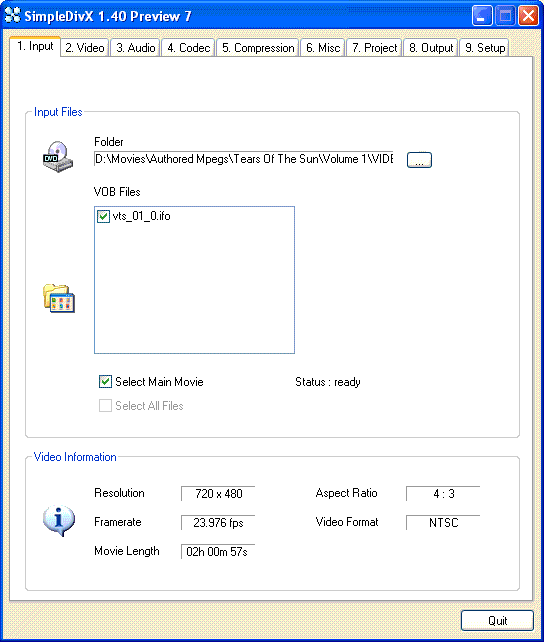Minimize the SimpleDivX window
The height and width of the screenshot is (642, 544).
482,16
